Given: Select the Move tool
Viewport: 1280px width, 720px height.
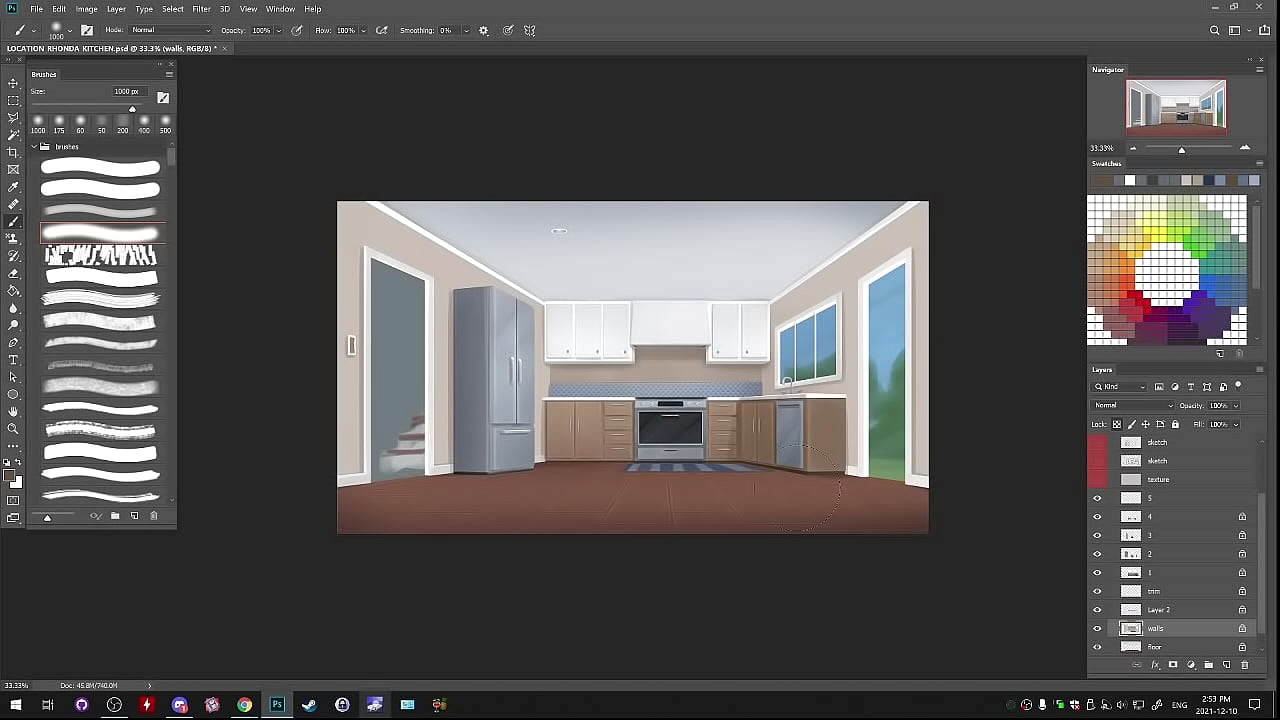Looking at the screenshot, I should pyautogui.click(x=13, y=83).
